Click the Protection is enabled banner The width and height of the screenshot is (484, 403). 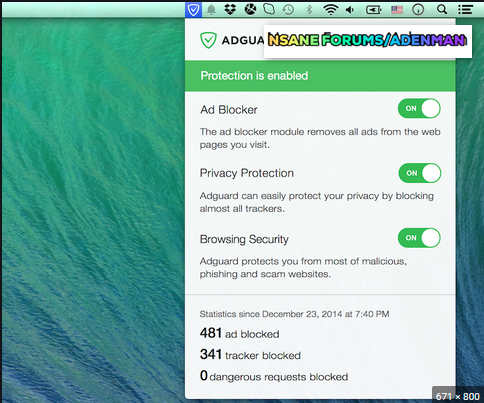(x=320, y=76)
